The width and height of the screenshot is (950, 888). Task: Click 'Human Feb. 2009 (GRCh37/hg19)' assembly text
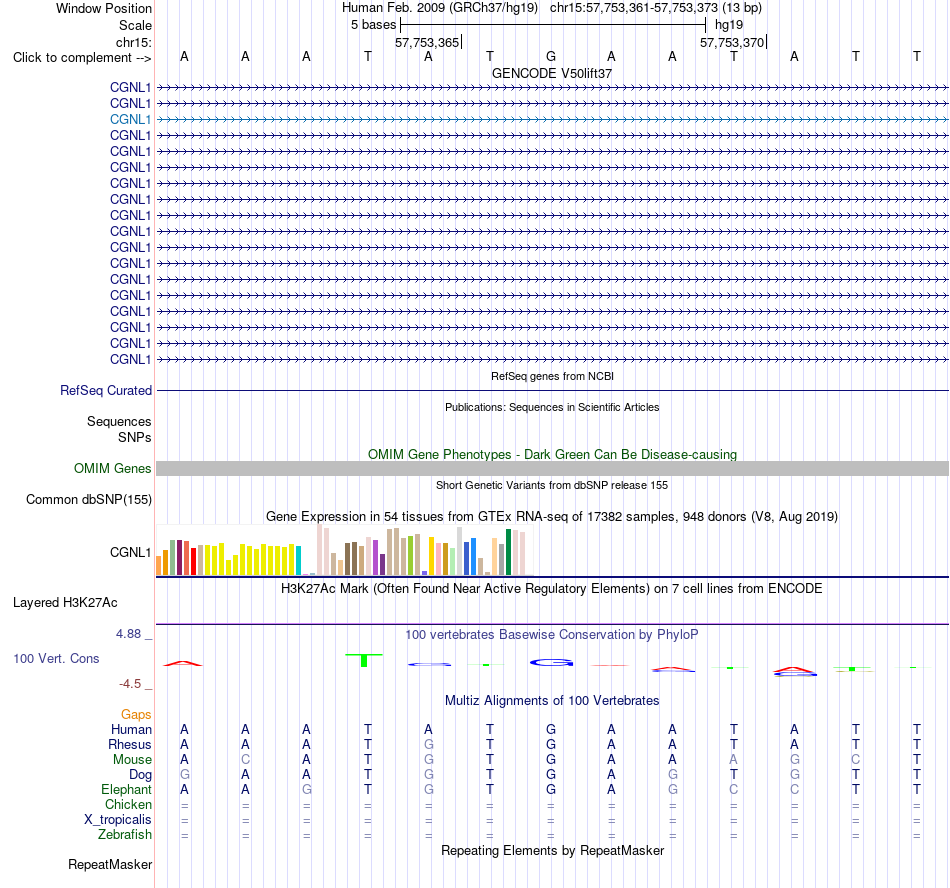click(x=440, y=8)
